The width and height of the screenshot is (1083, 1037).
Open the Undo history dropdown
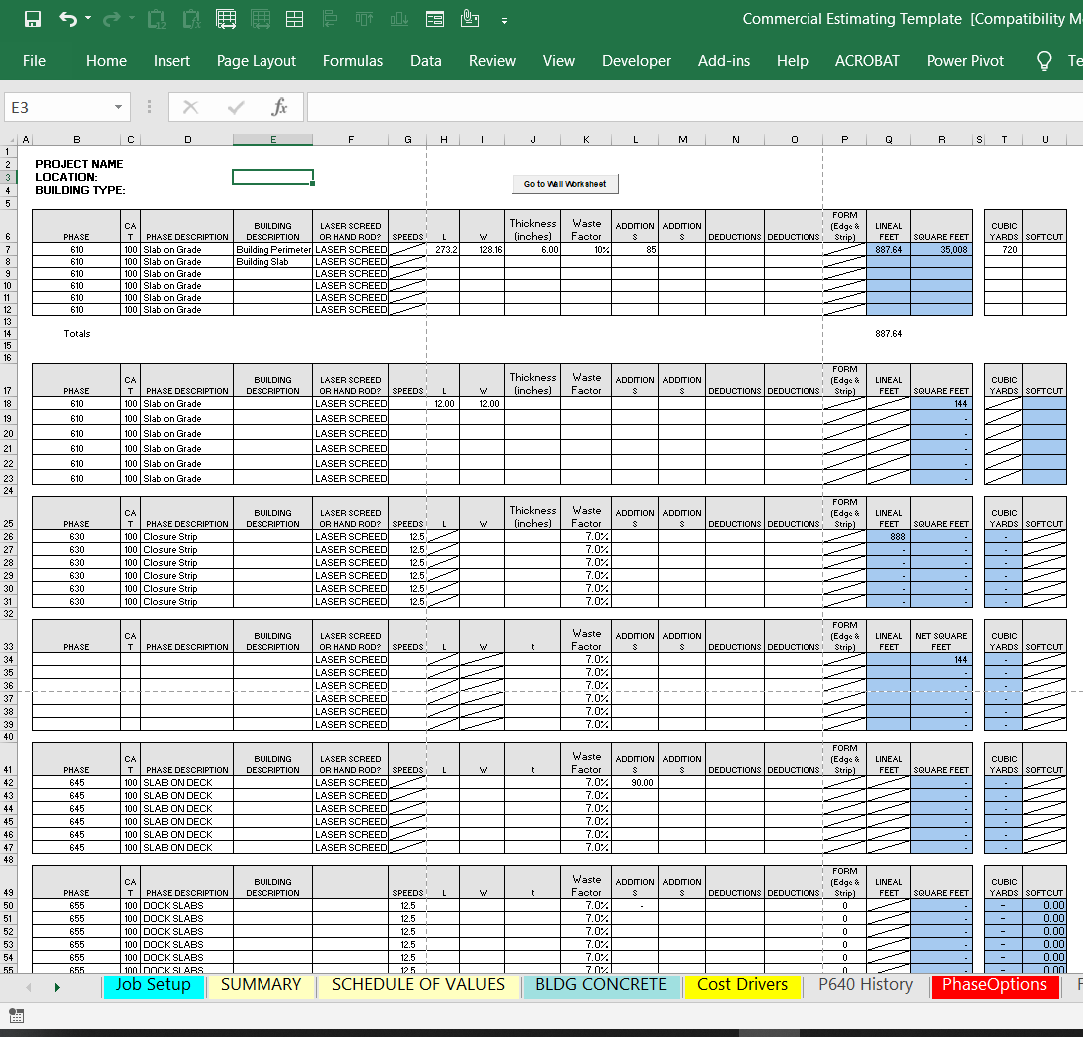click(x=88, y=19)
